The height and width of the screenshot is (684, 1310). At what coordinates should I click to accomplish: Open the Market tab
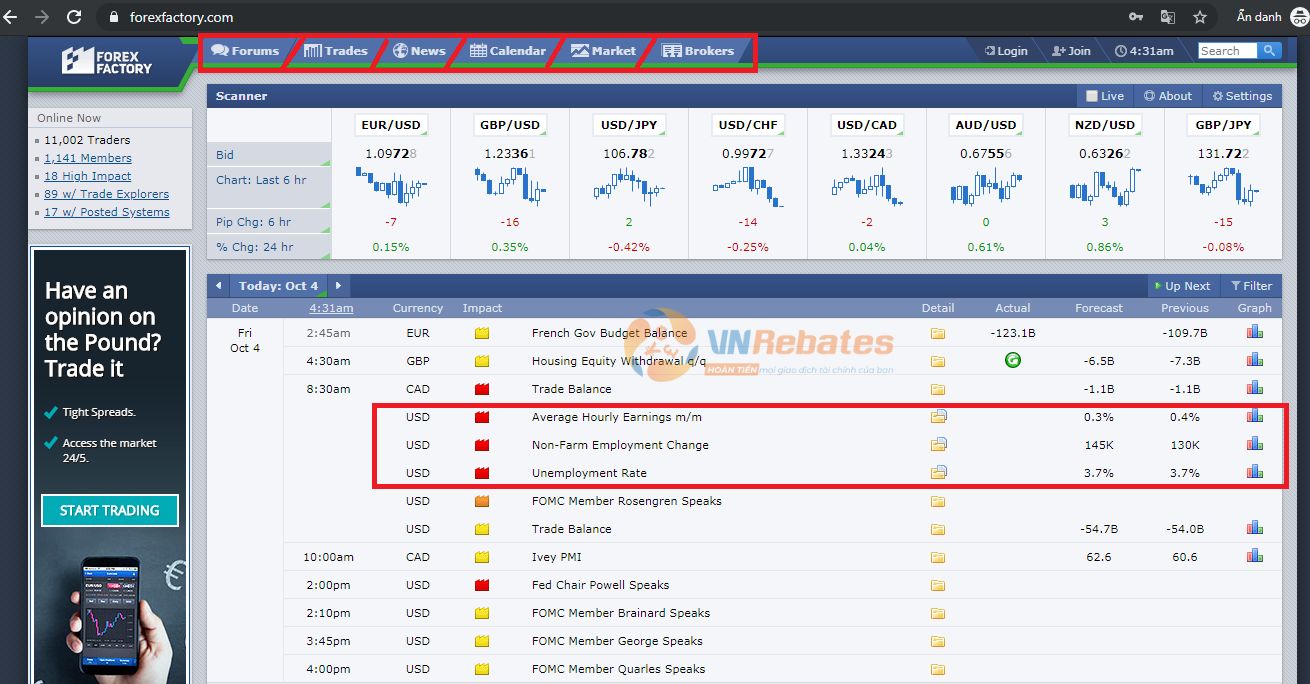point(603,51)
